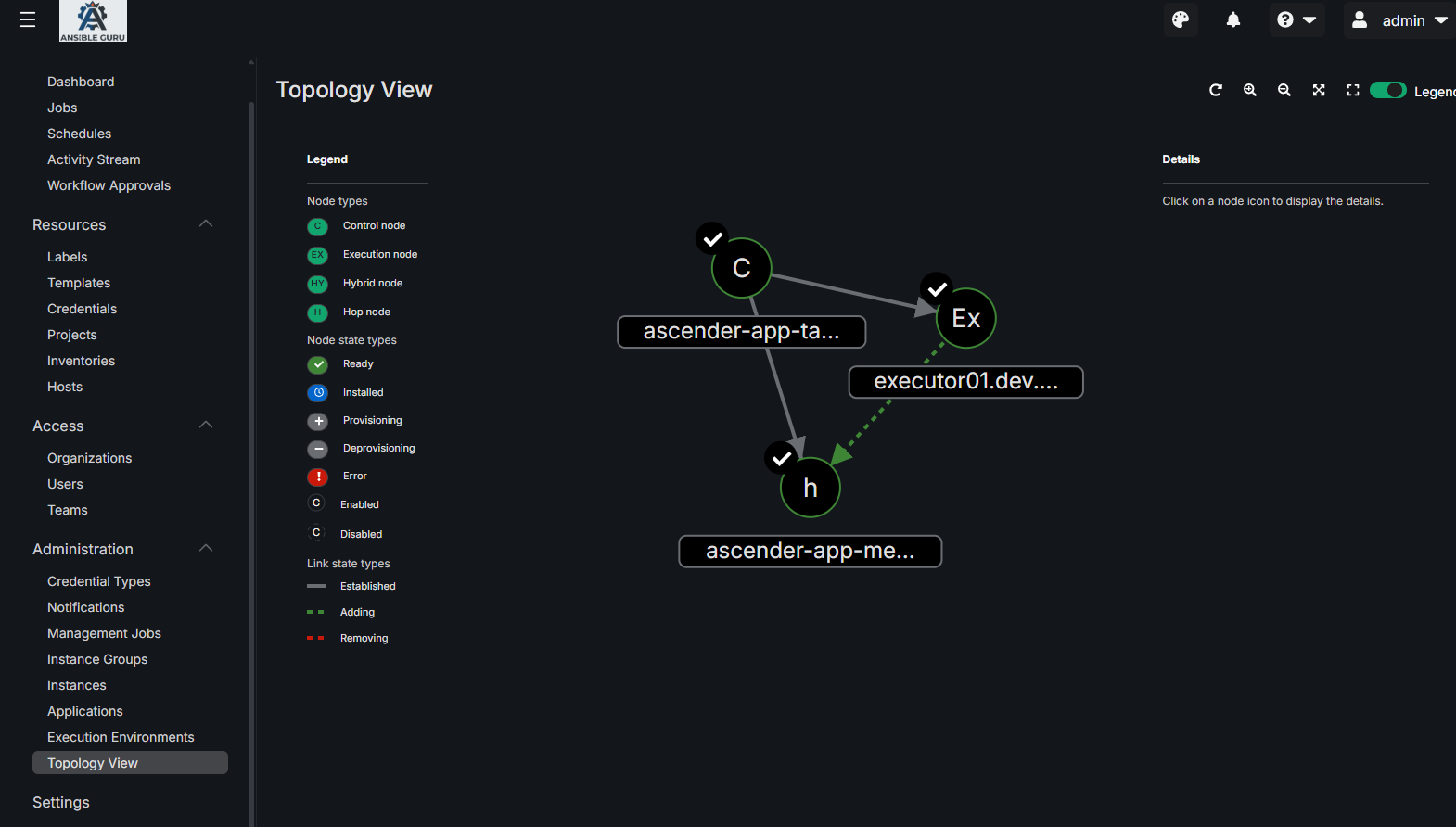Screen dimensions: 1456x827
Task: Go to Inventories
Action: [81, 361]
